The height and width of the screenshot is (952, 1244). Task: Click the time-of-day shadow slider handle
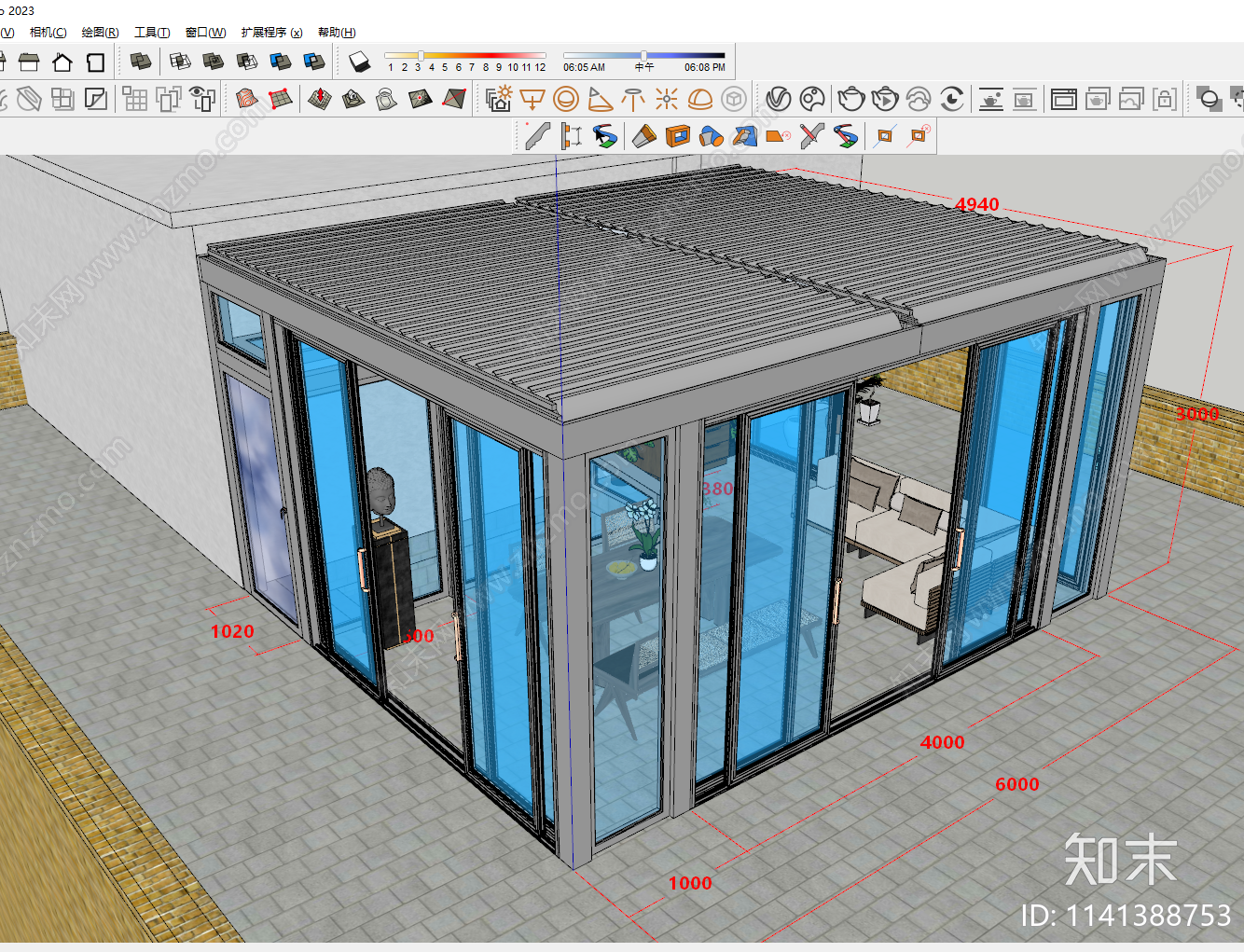coord(644,56)
